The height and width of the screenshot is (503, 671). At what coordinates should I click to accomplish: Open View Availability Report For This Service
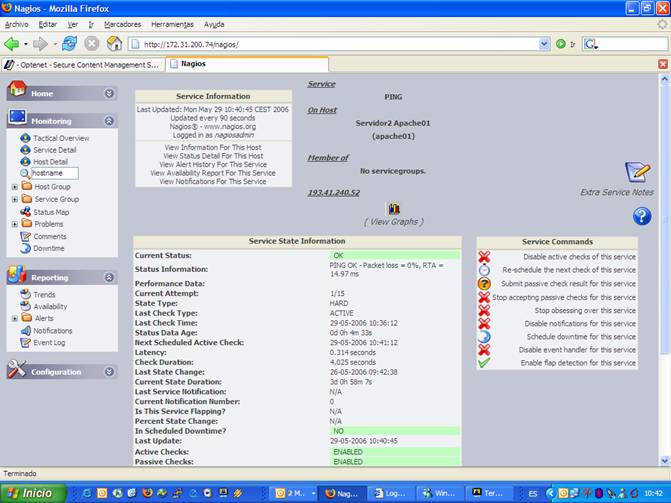coord(213,173)
